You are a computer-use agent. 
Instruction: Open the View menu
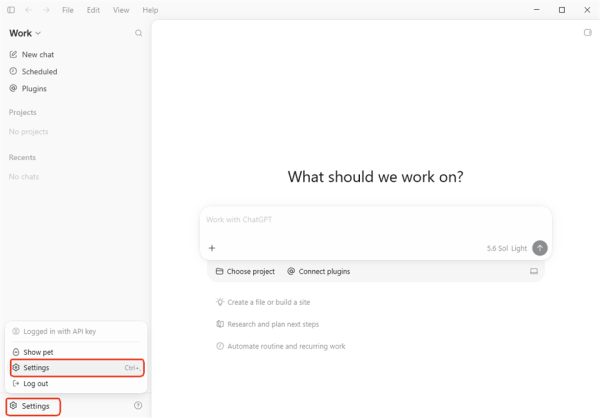point(121,10)
